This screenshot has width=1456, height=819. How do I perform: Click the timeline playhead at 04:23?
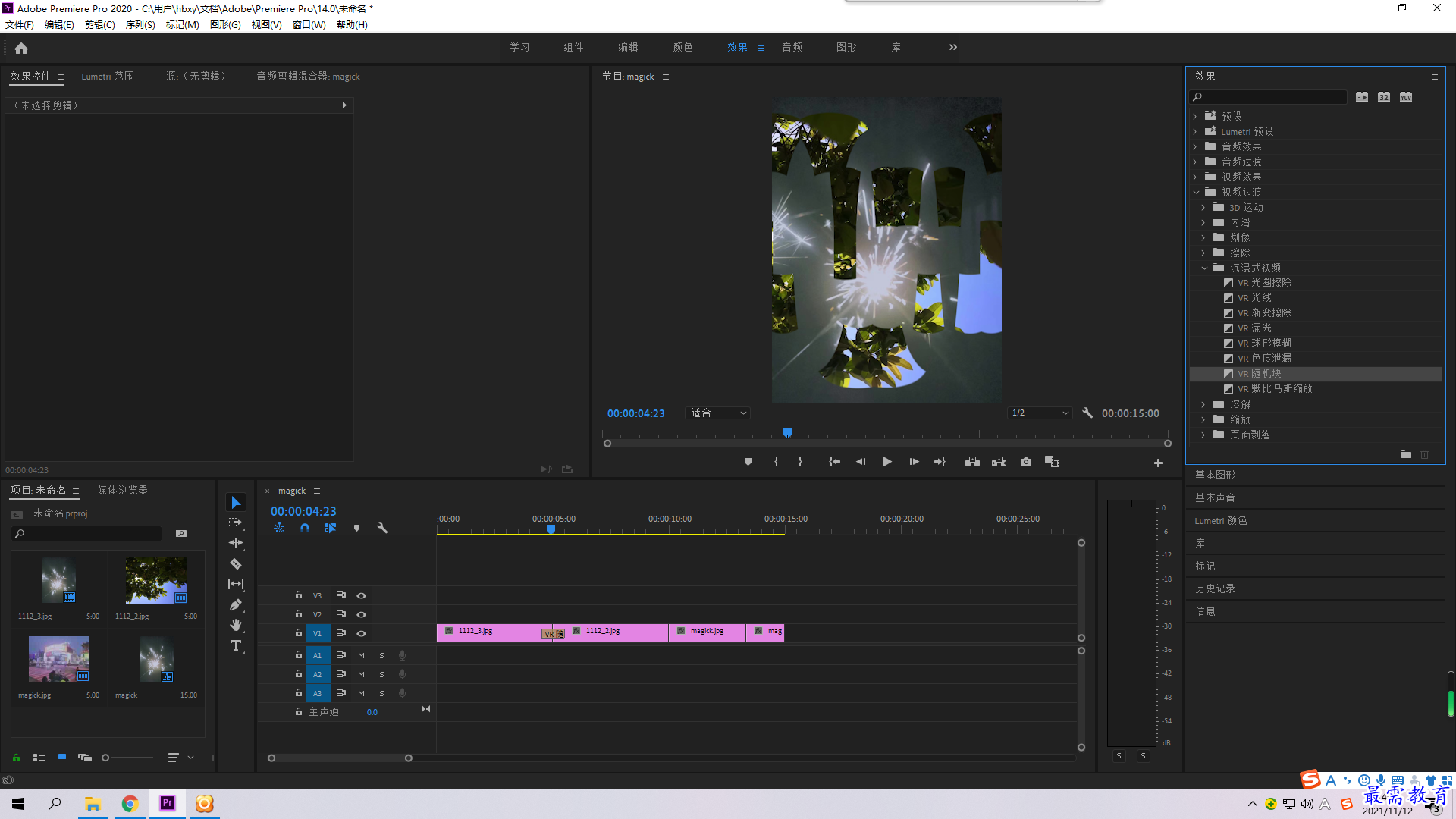[x=551, y=529]
